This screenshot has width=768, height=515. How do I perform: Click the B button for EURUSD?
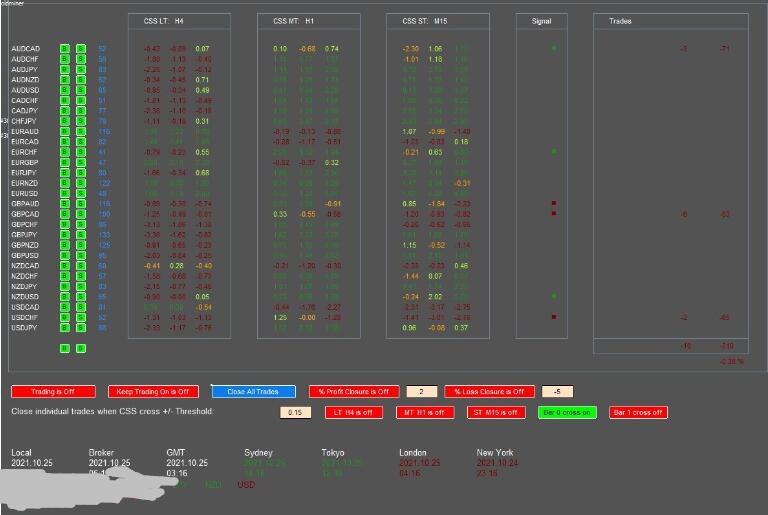click(65, 193)
